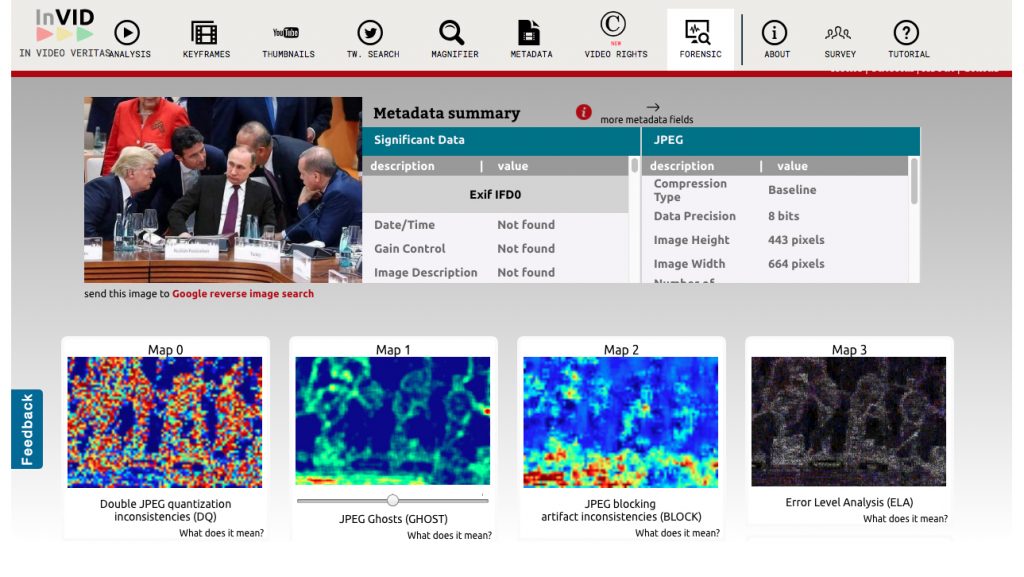This screenshot has height=577, width=1024.
Task: Click the Error Level Analysis (ELA) caption
Action: coord(849,502)
